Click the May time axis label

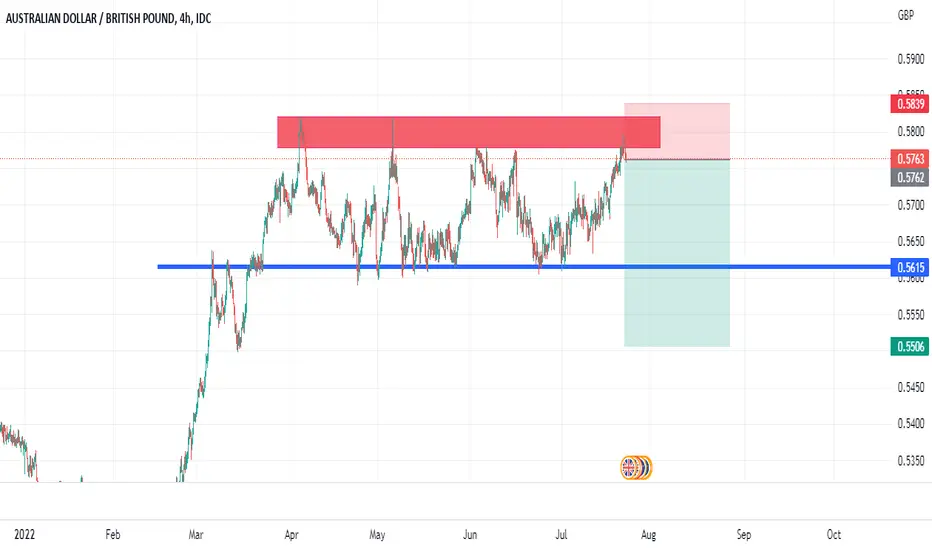click(x=377, y=535)
